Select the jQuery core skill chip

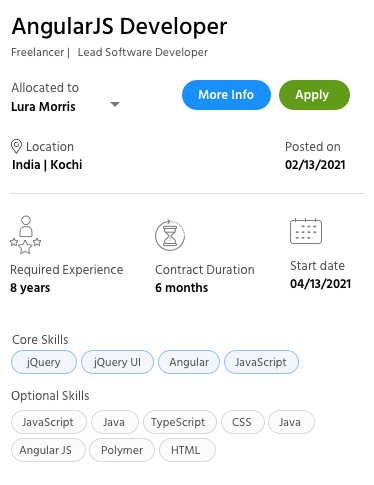44,362
